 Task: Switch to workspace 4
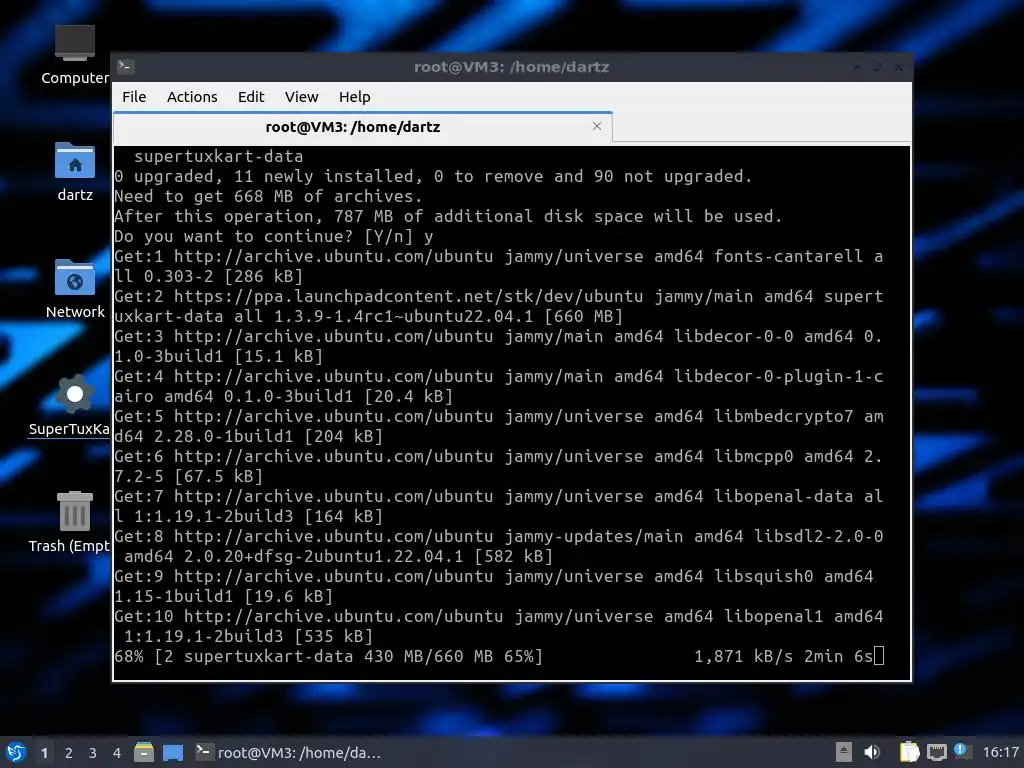(x=117, y=753)
